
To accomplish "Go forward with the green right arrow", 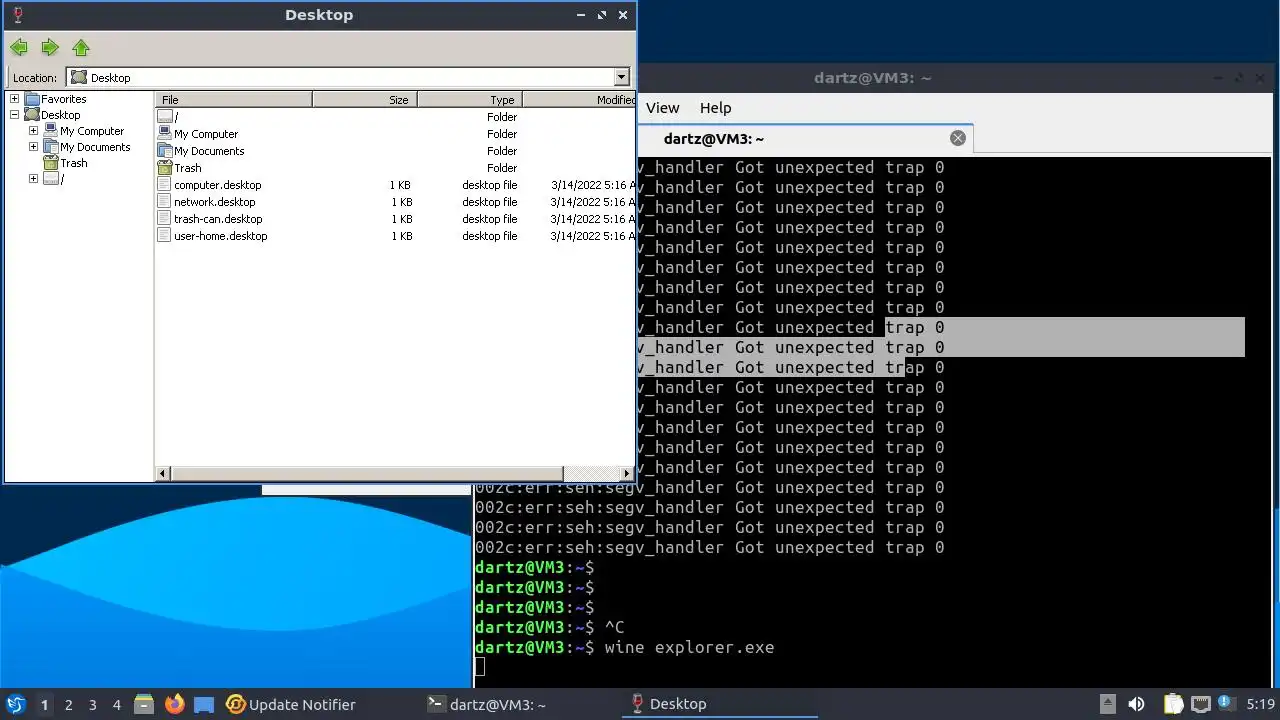I will [x=50, y=47].
